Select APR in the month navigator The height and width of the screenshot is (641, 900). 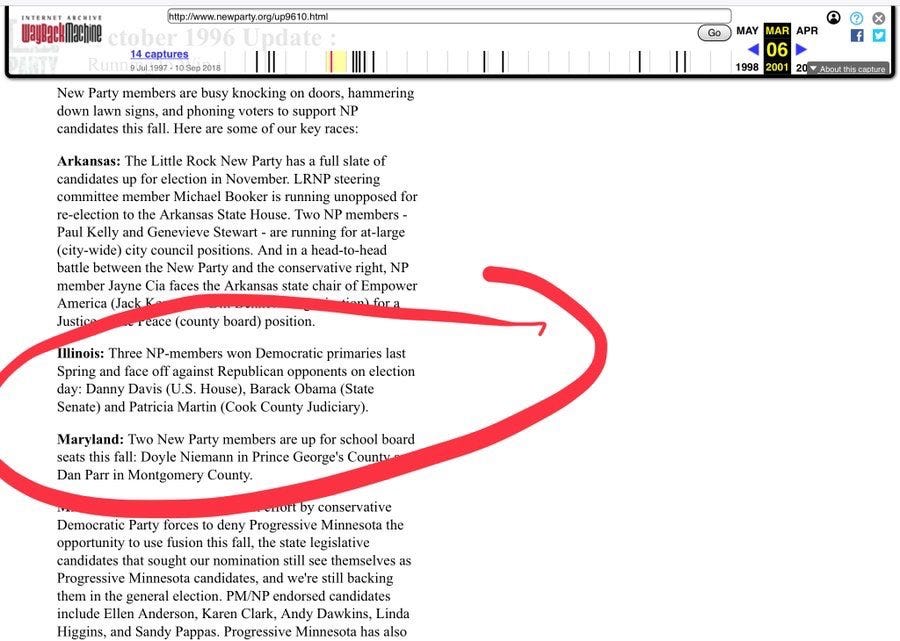point(806,30)
